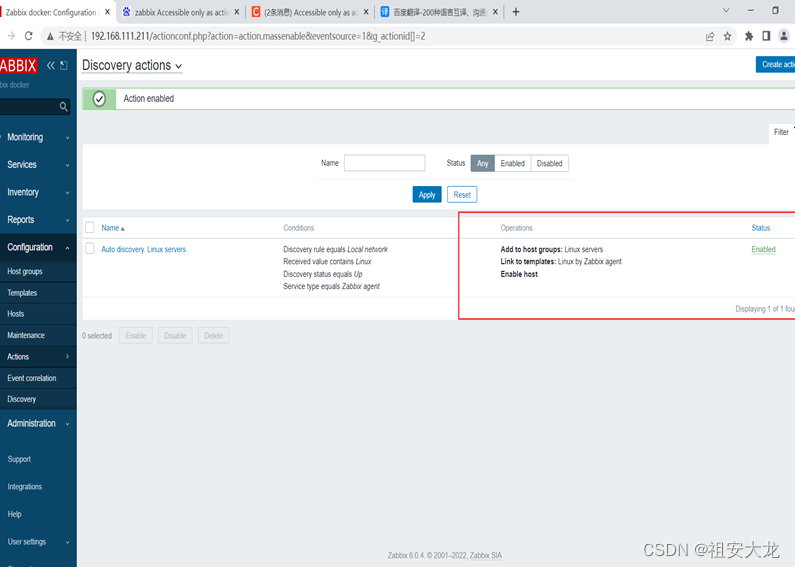The width and height of the screenshot is (795, 568).
Task: Open the browser side panel icon
Action: (766, 36)
